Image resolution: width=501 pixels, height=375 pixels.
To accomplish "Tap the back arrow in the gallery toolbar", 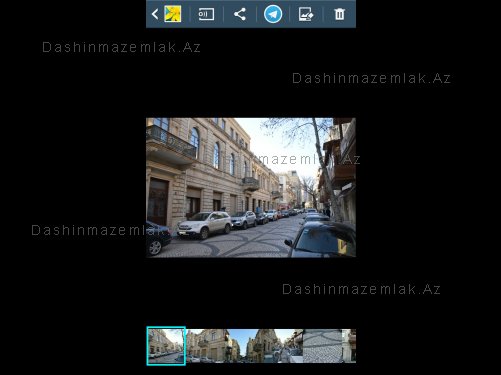I will 155,14.
